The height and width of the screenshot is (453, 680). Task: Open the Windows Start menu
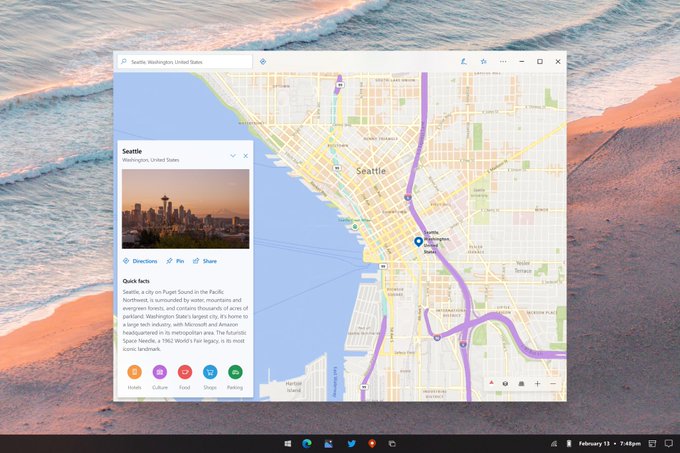tap(288, 443)
